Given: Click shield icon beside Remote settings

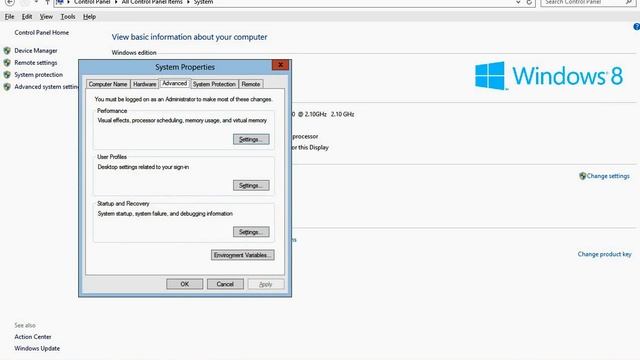Looking at the screenshot, I should (x=7, y=62).
